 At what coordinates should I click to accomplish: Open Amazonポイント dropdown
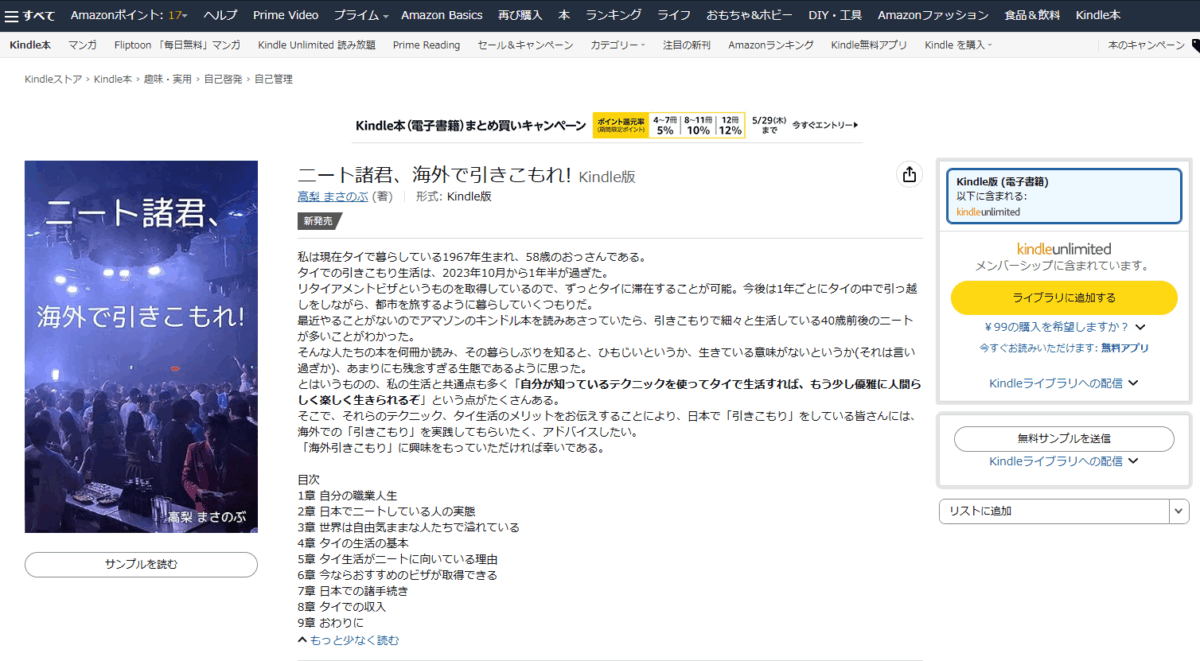pyautogui.click(x=129, y=15)
